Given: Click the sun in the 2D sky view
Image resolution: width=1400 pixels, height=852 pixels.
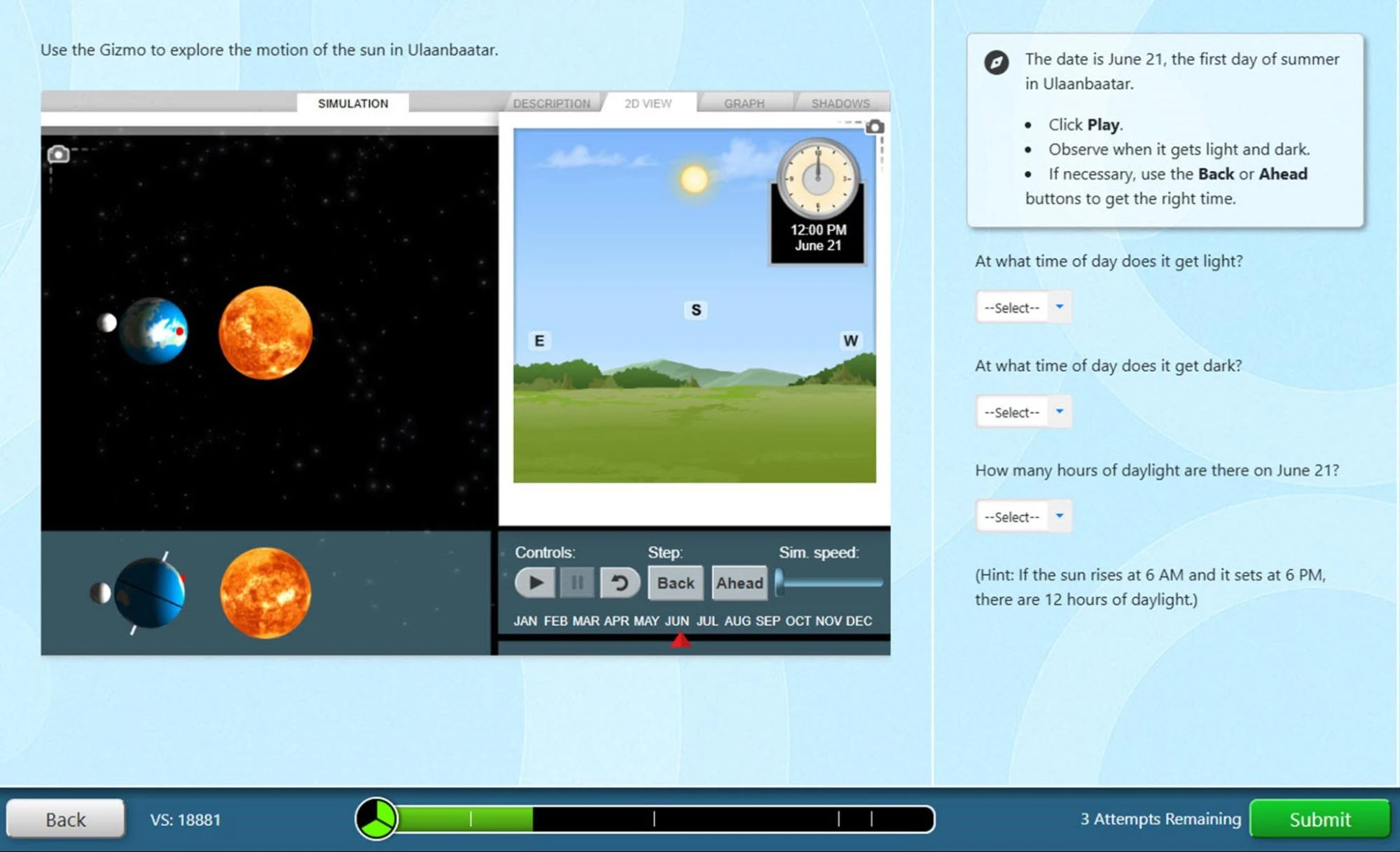Looking at the screenshot, I should click(694, 179).
